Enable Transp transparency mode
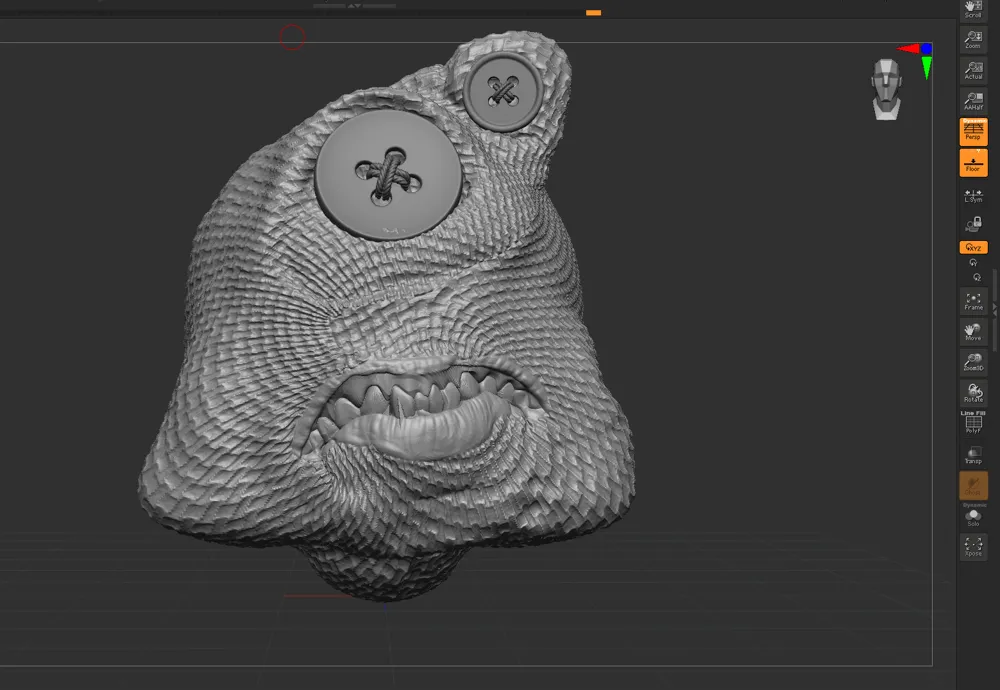This screenshot has height=690, width=1000. tap(973, 455)
